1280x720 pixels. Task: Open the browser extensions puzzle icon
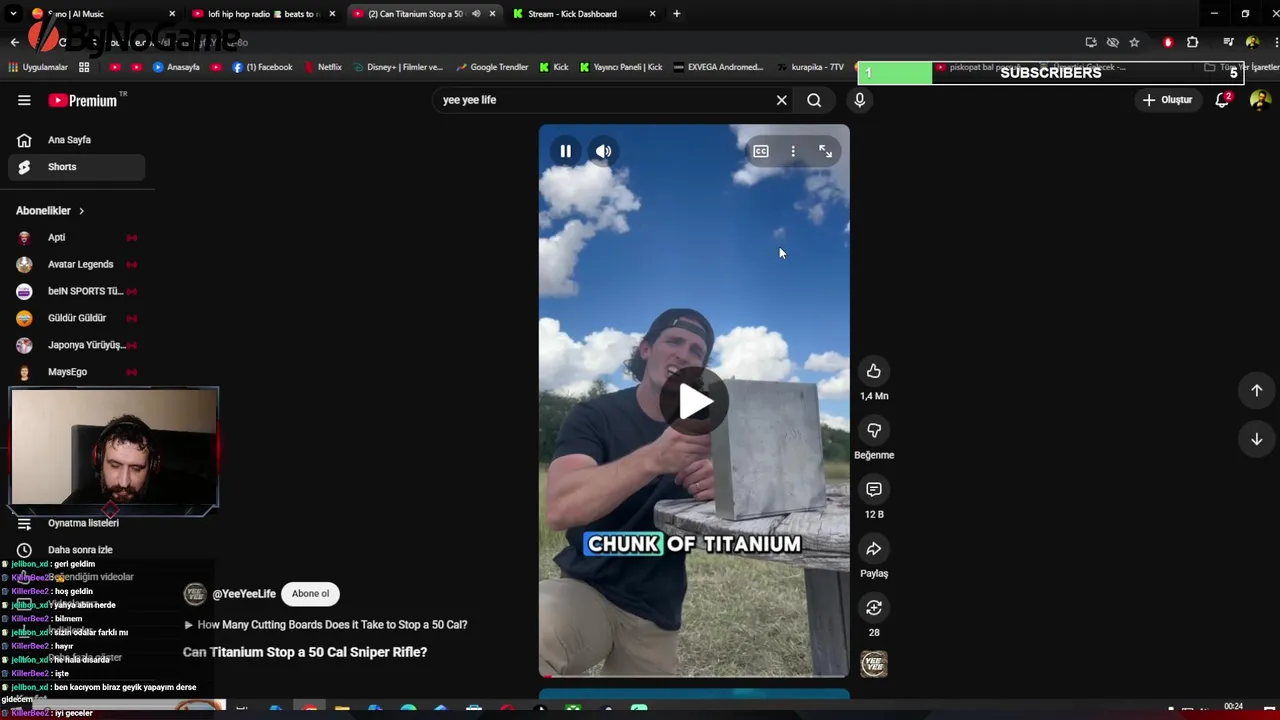1192,42
